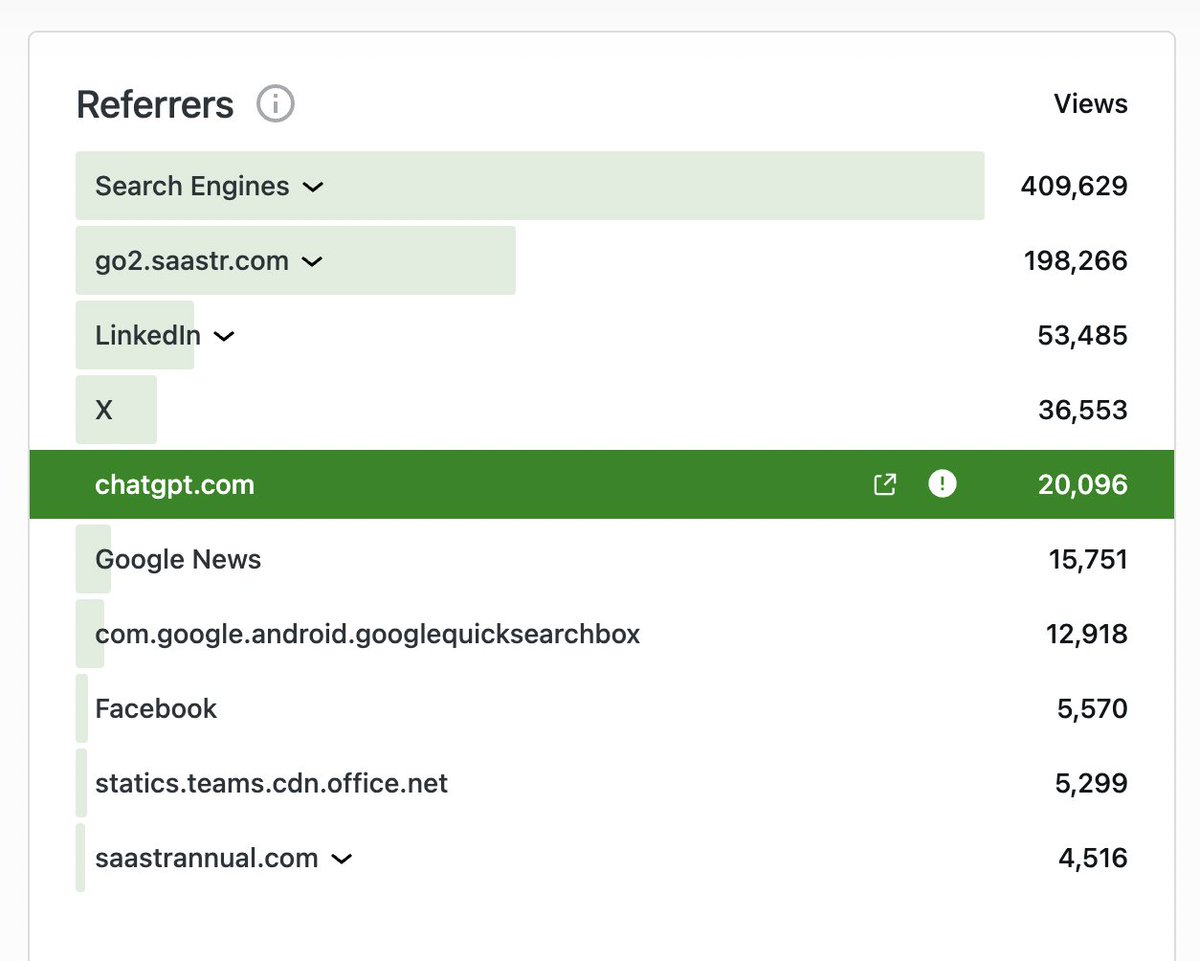The height and width of the screenshot is (961, 1200).
Task: Click the com.google.android.googlequicksearchbox referrer
Action: [367, 634]
